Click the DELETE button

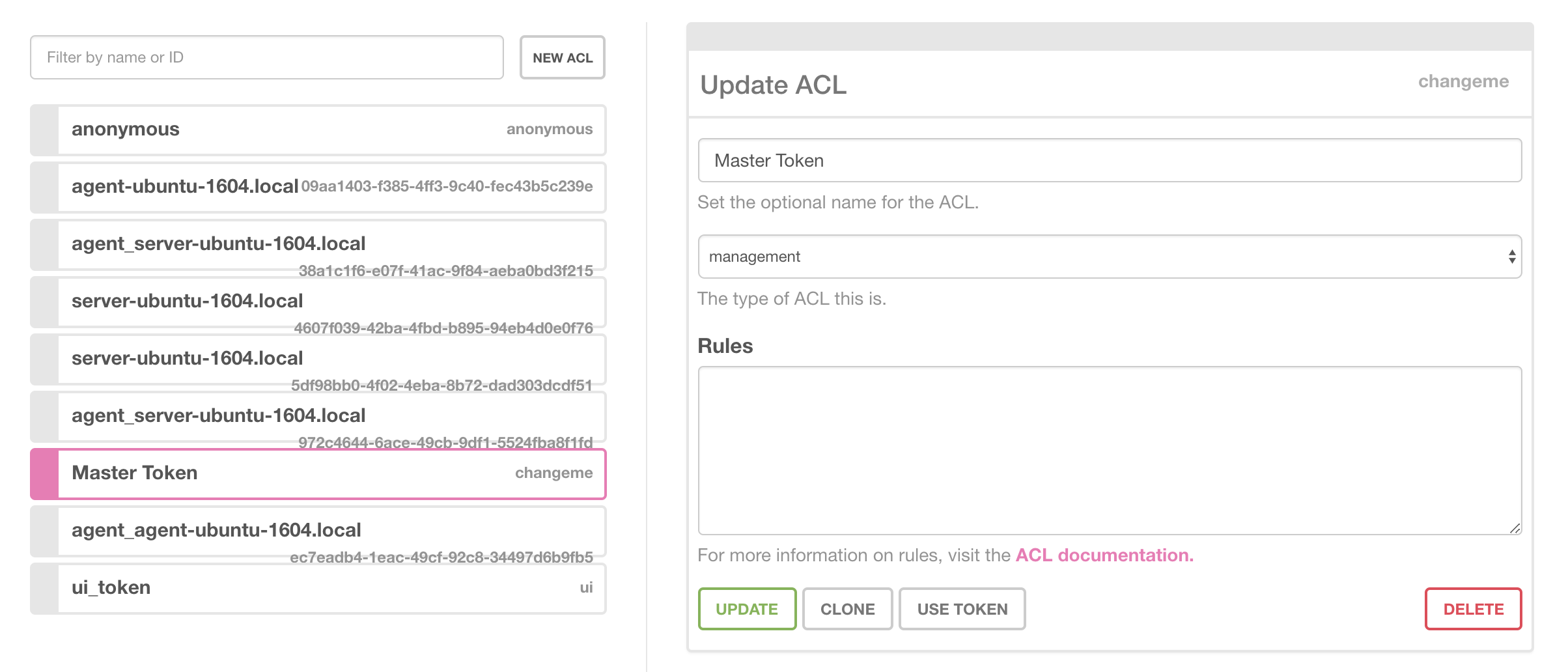click(x=1474, y=609)
